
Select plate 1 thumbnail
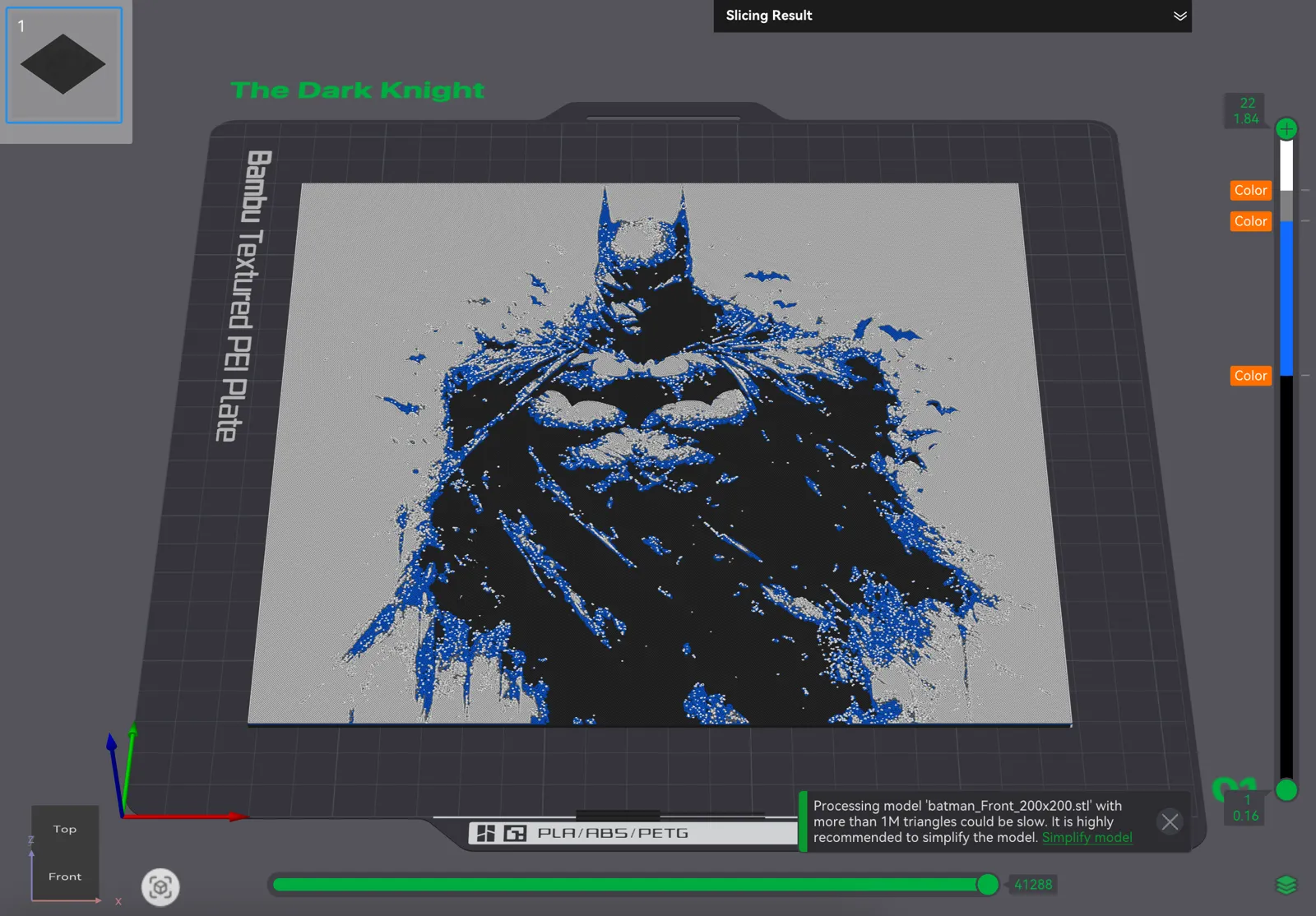point(64,65)
